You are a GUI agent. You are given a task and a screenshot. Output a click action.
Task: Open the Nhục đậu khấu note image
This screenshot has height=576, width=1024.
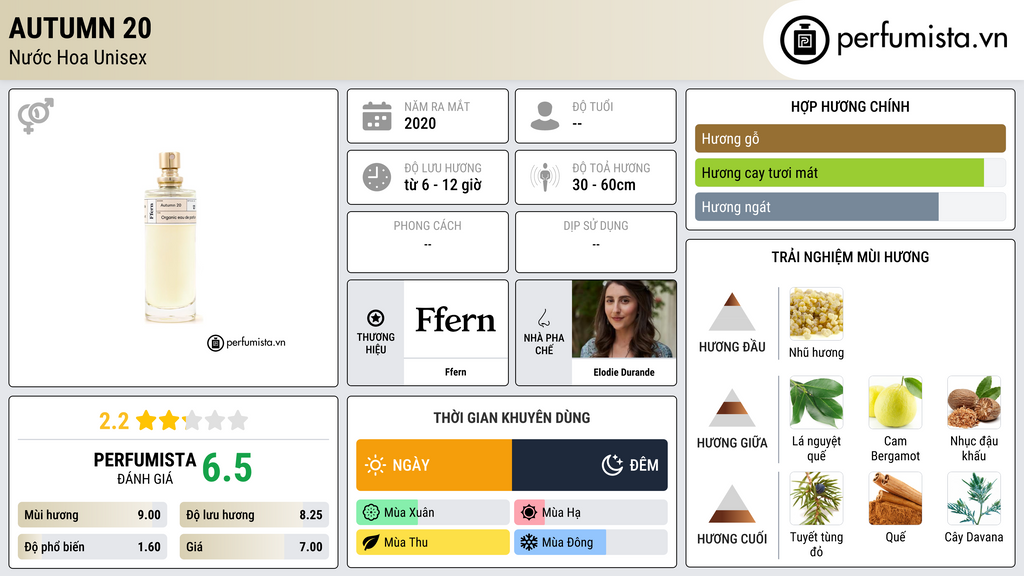coord(974,402)
